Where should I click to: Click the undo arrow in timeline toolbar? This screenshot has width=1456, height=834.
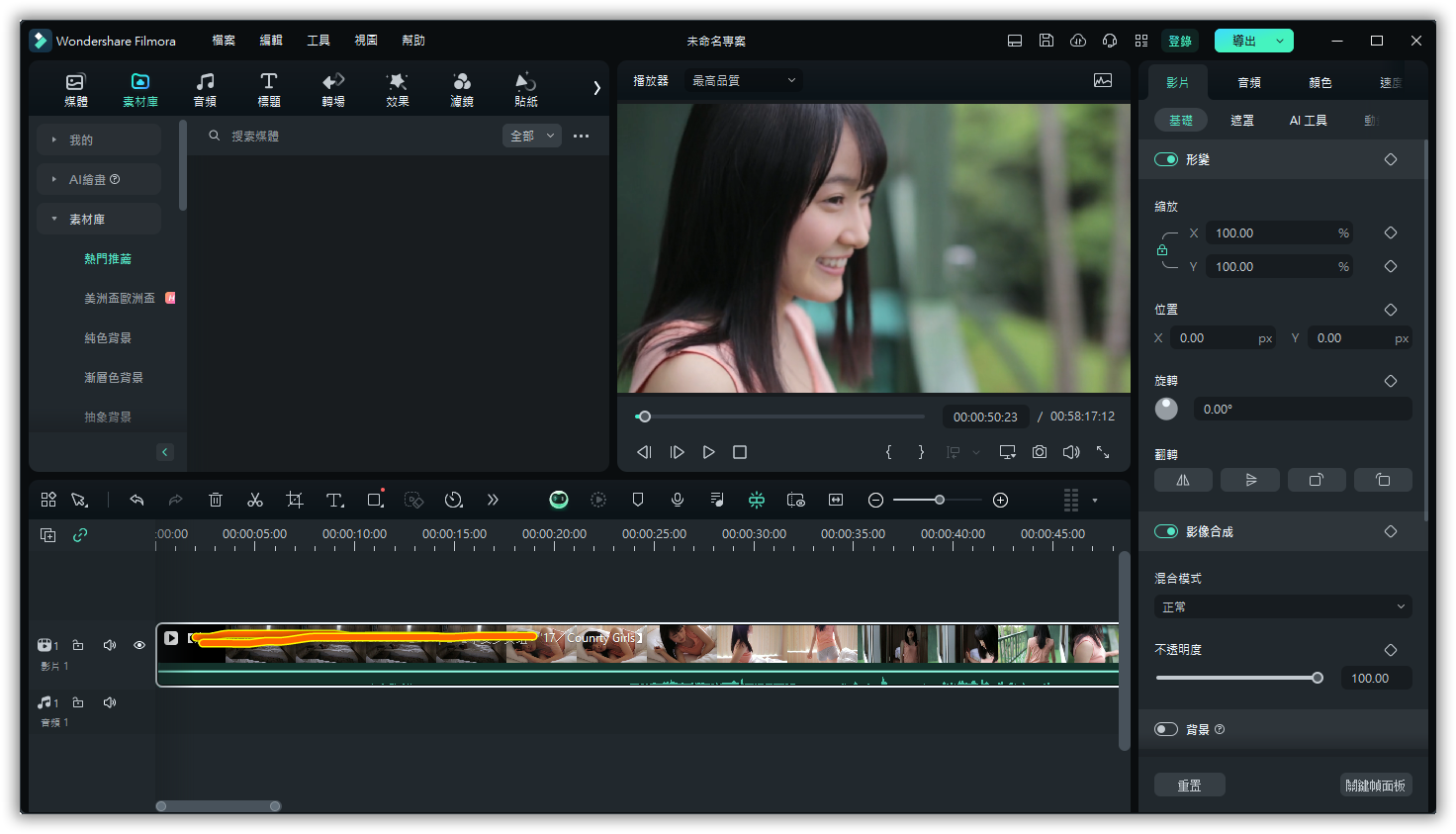click(x=136, y=501)
